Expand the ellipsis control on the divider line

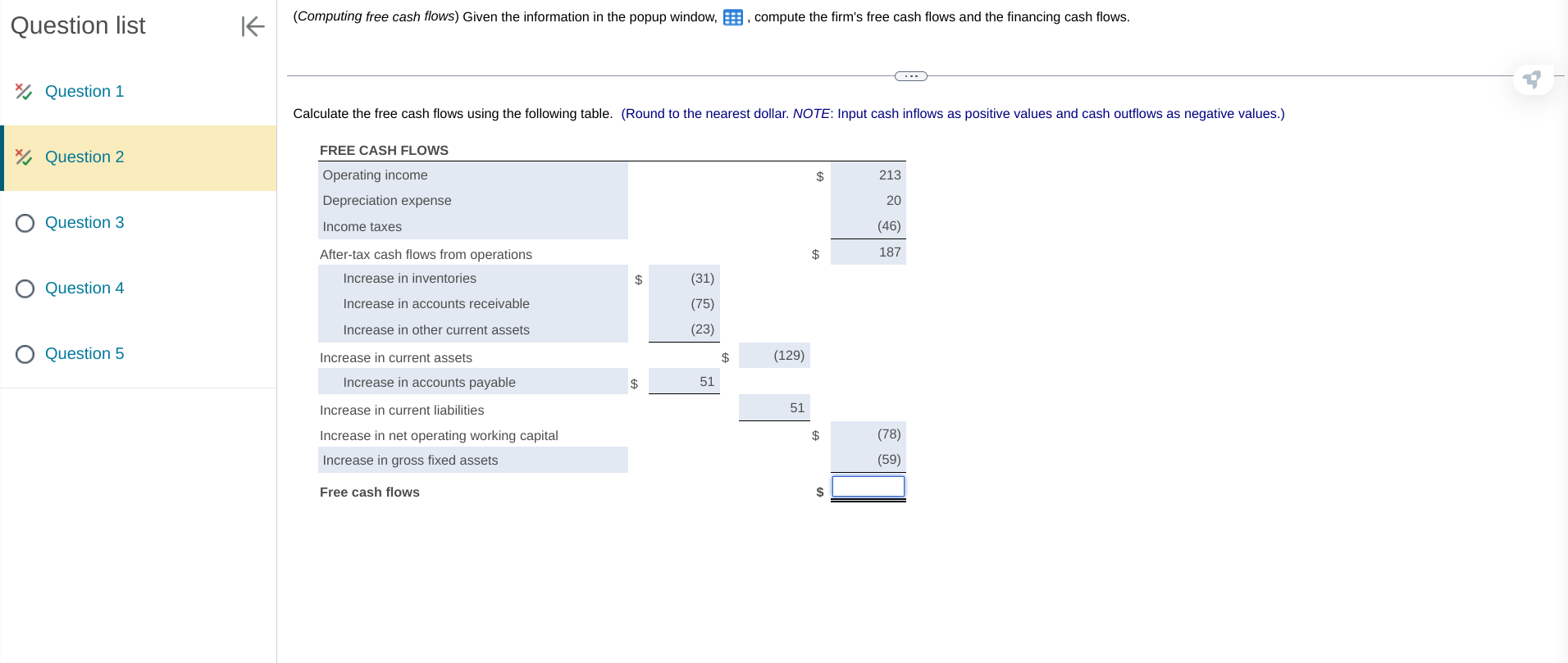pos(910,75)
